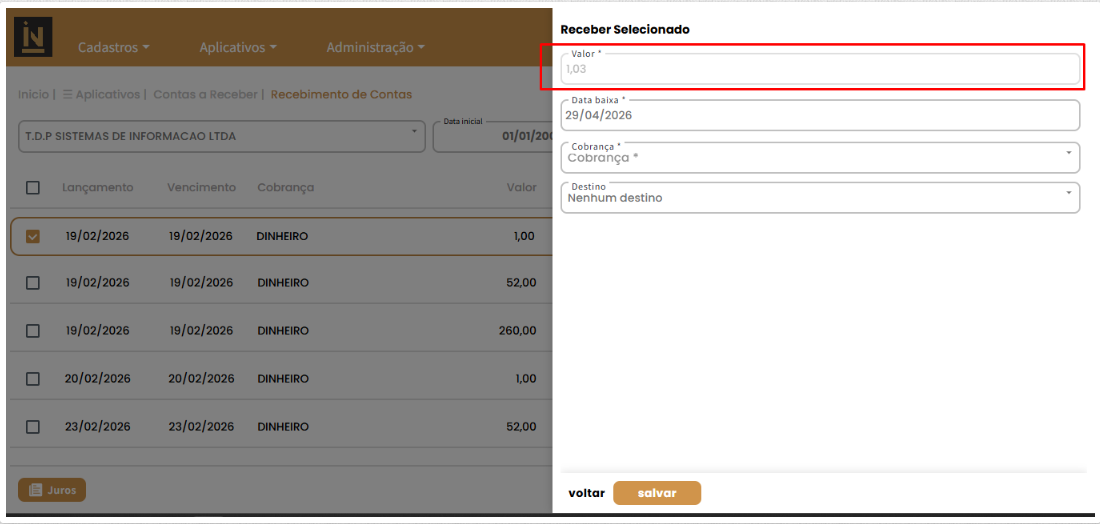Viewport: 1100px width, 524px height.
Task: Click the list icon before Aplicativos breadcrumb
Action: (x=68, y=94)
